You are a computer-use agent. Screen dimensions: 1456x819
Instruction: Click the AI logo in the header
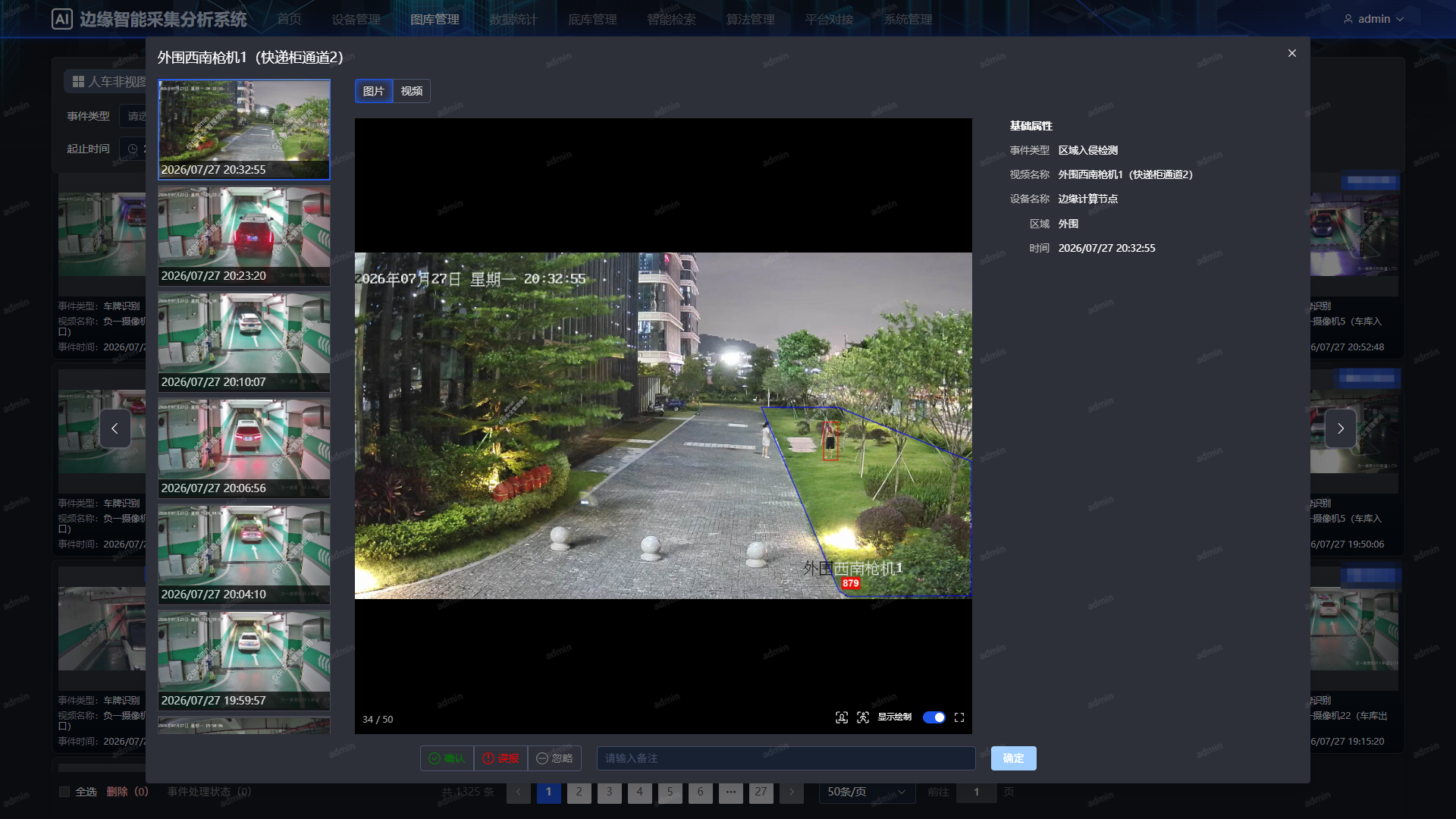tap(61, 19)
